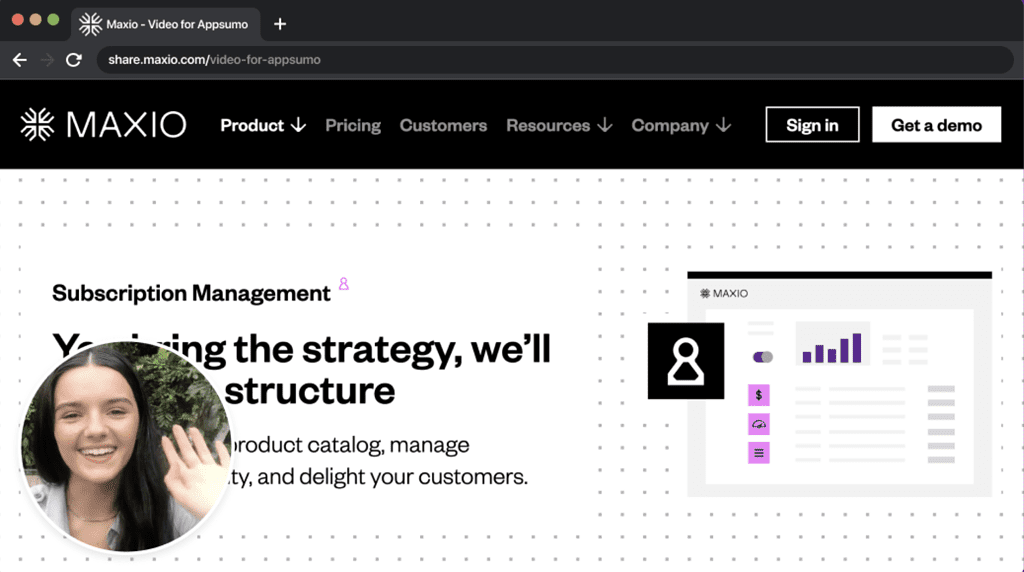
Task: Click the pink dollar sign icon
Action: 759,396
